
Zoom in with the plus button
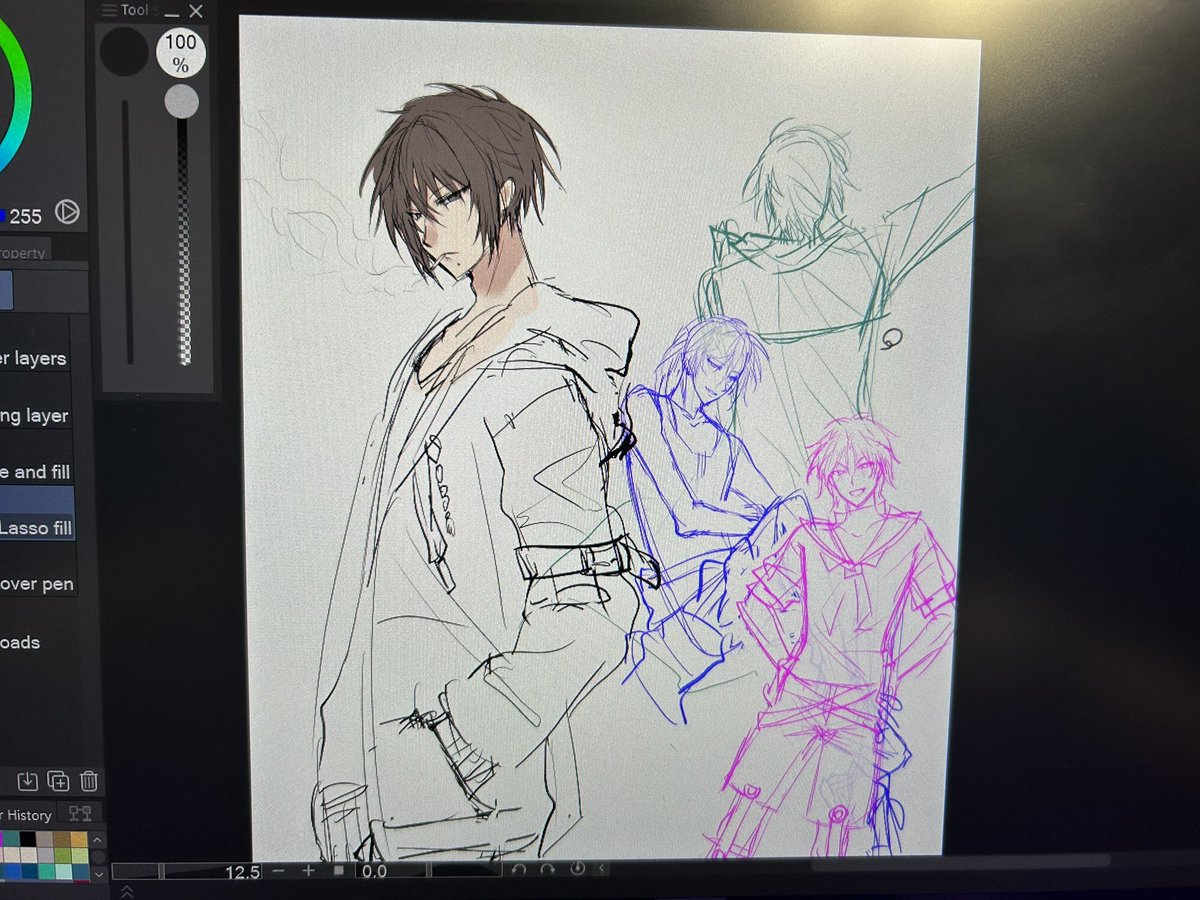(x=308, y=871)
